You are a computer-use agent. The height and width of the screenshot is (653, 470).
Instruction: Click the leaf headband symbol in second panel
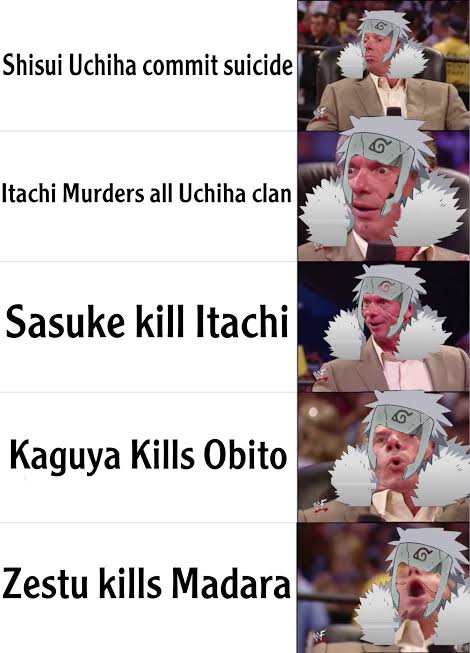coord(380,145)
